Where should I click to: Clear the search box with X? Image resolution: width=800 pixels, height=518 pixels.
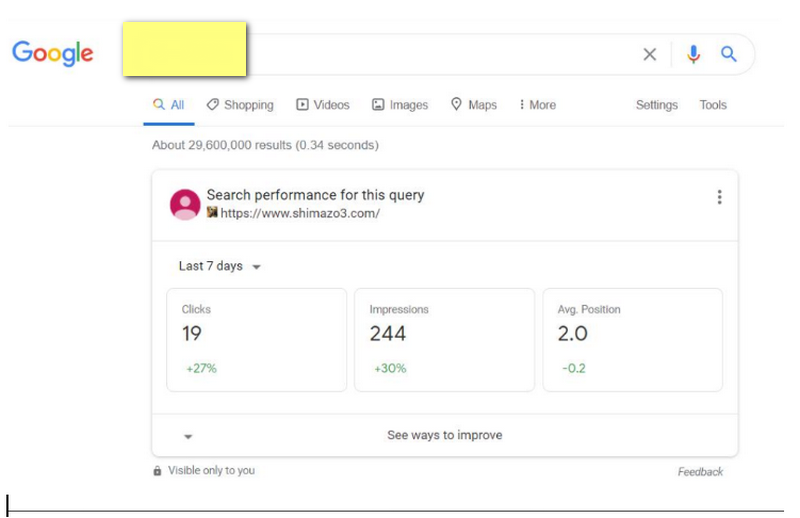pos(649,54)
